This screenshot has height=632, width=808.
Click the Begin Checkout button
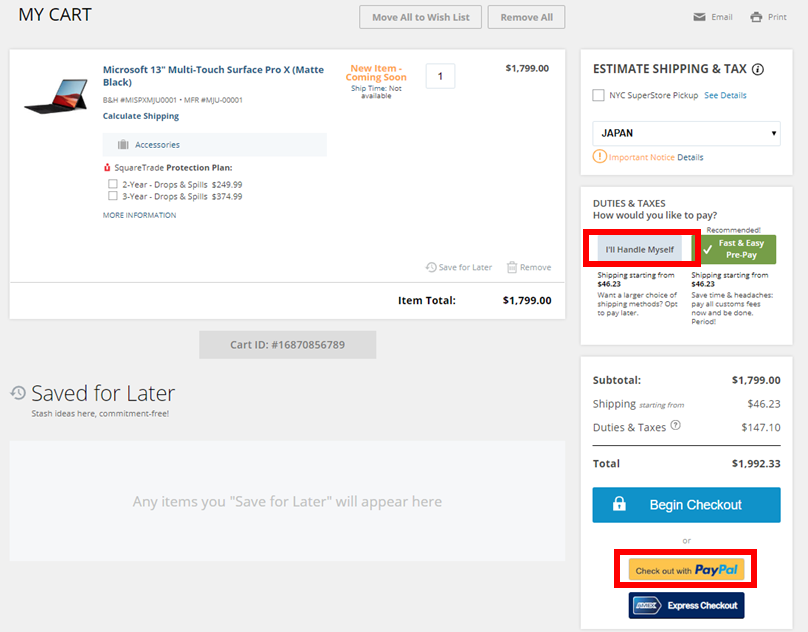point(686,505)
